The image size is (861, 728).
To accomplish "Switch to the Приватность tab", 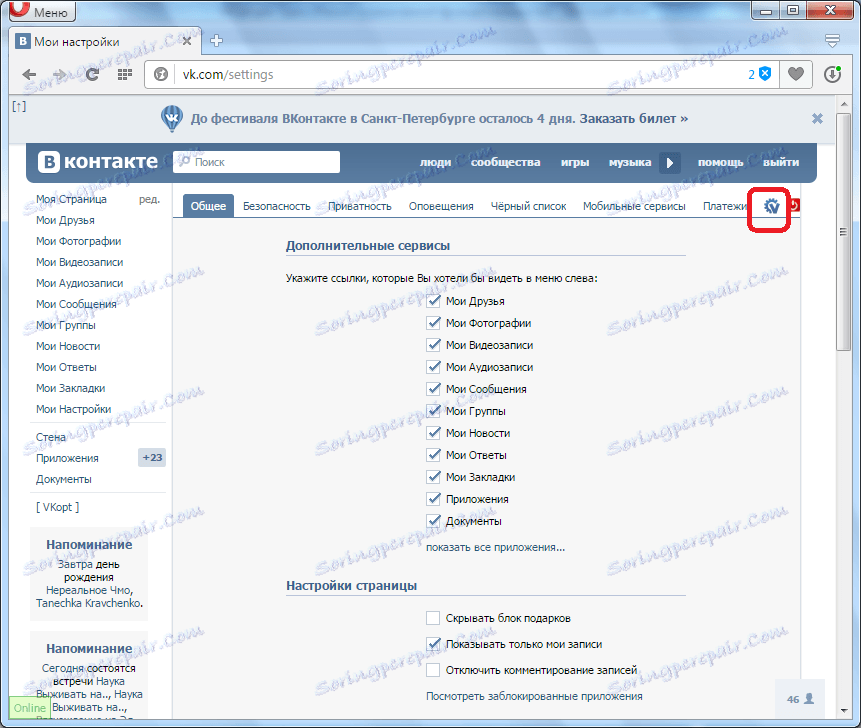I will coord(360,206).
